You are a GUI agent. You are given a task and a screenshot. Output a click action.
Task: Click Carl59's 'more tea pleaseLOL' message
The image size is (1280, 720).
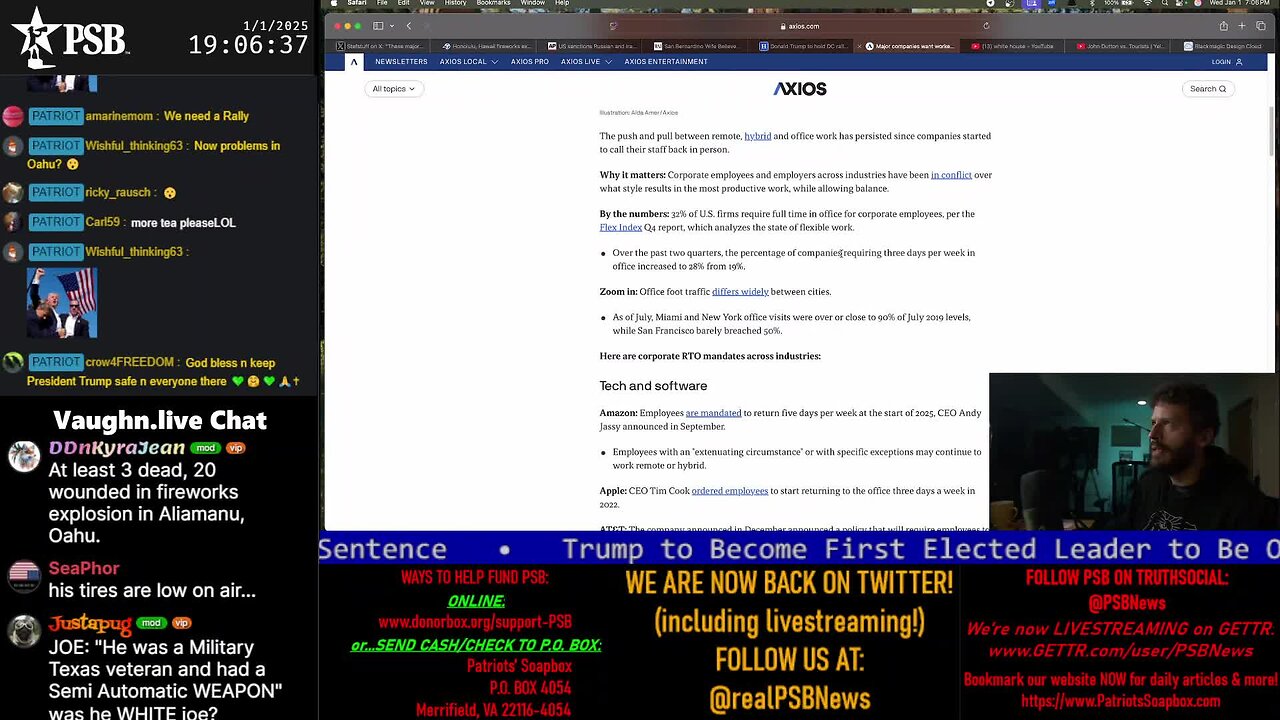click(x=183, y=223)
